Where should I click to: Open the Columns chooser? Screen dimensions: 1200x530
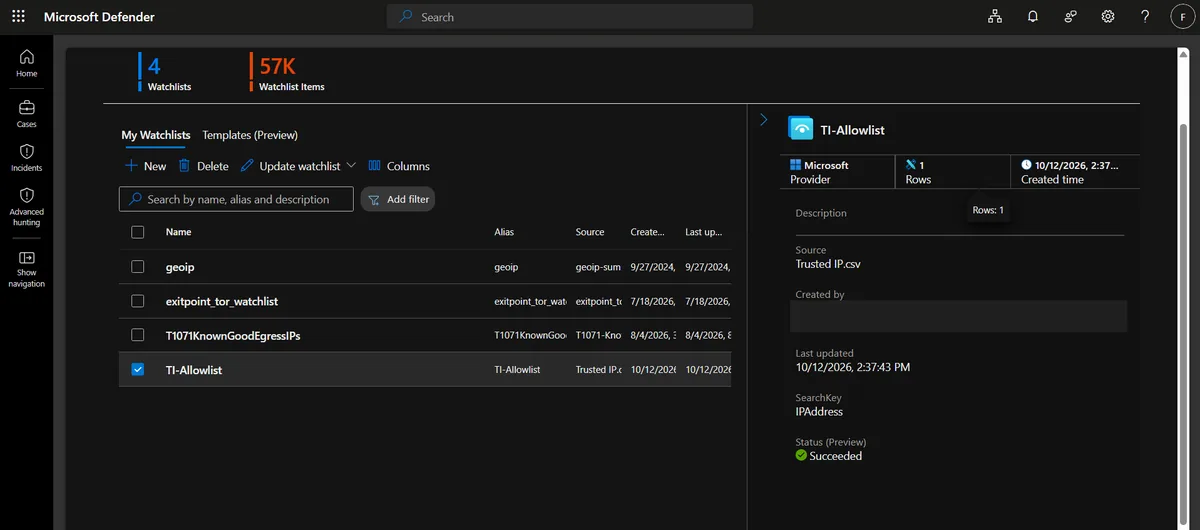click(399, 166)
